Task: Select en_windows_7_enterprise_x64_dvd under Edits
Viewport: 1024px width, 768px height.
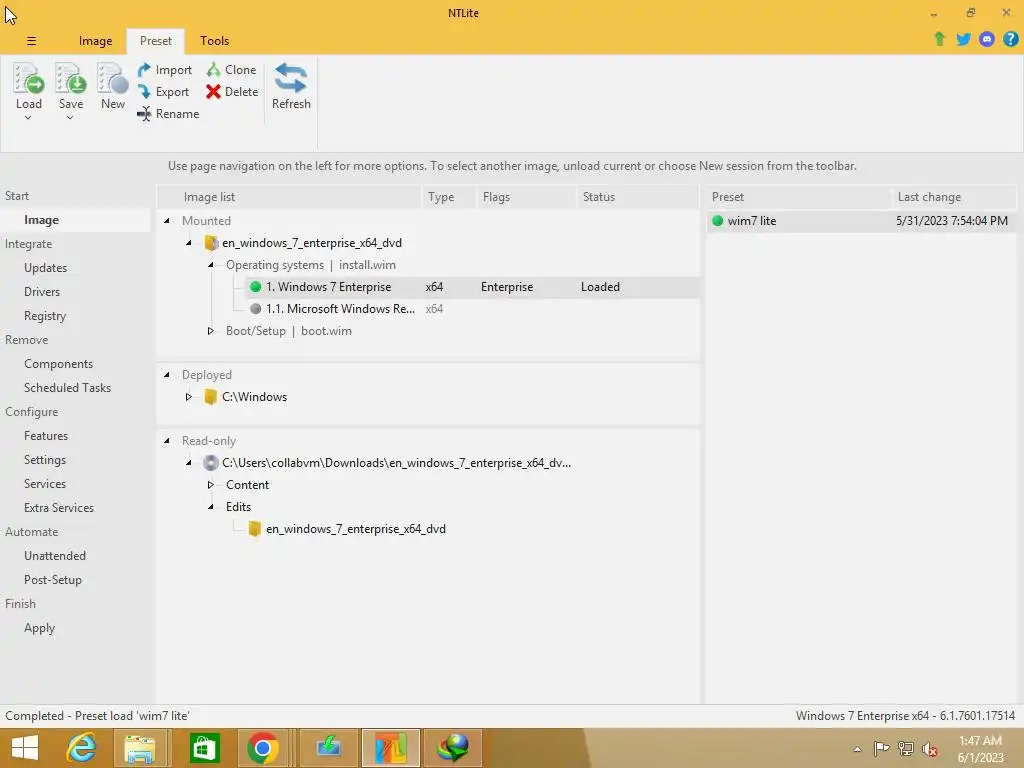Action: coord(355,529)
